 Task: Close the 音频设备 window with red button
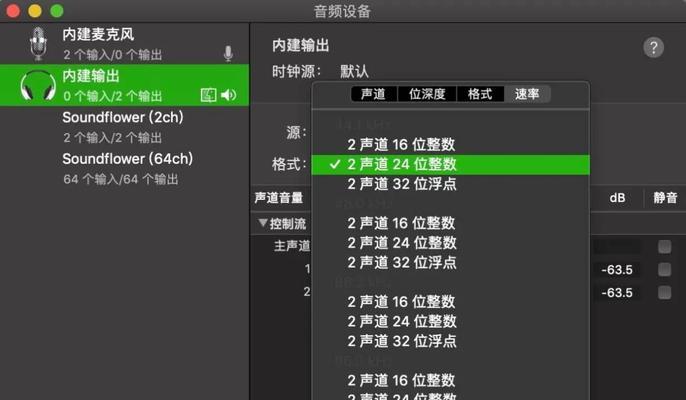tap(13, 11)
